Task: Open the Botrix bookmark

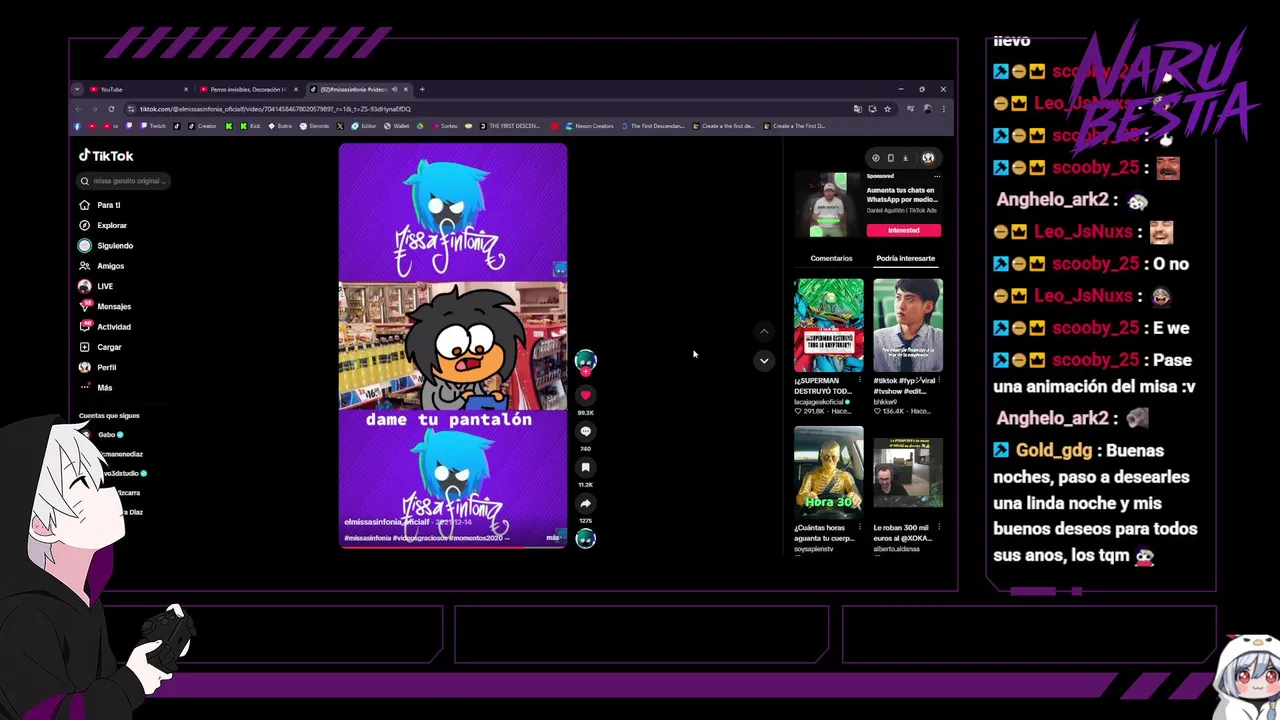Action: (280, 126)
